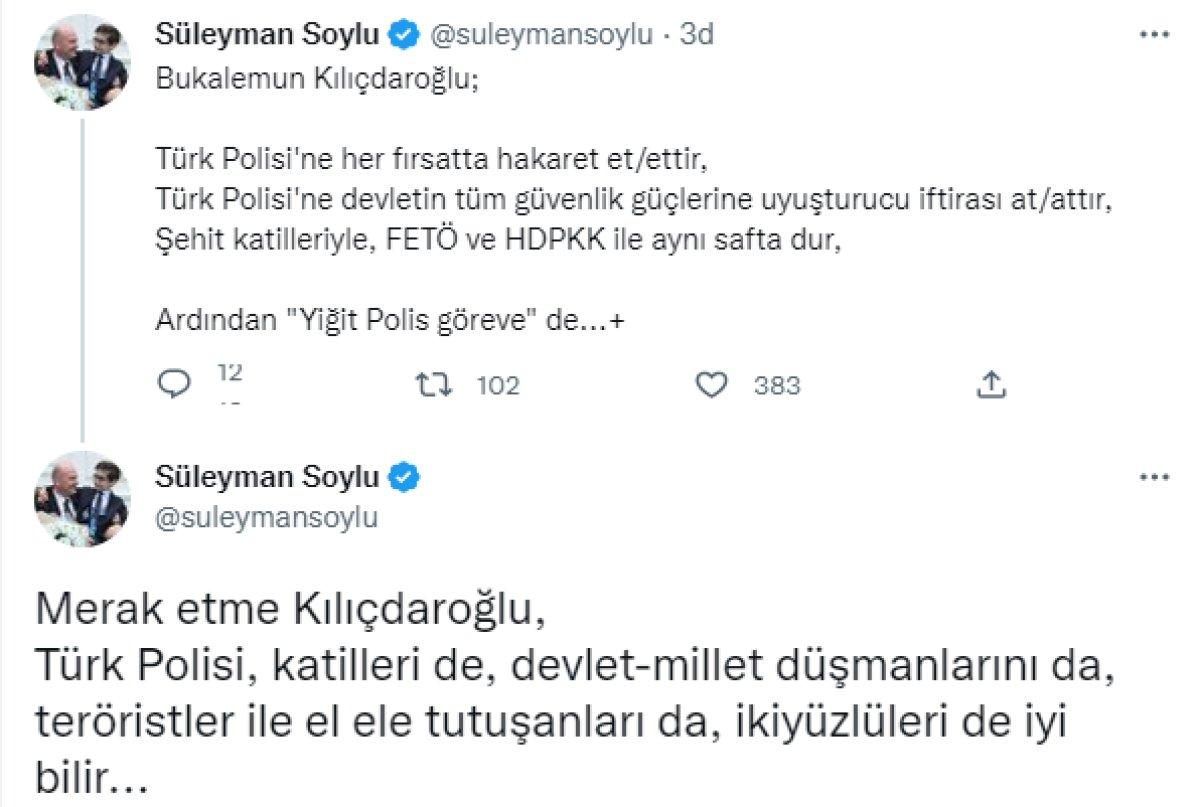Open the share icon on the tweet

(x=991, y=384)
